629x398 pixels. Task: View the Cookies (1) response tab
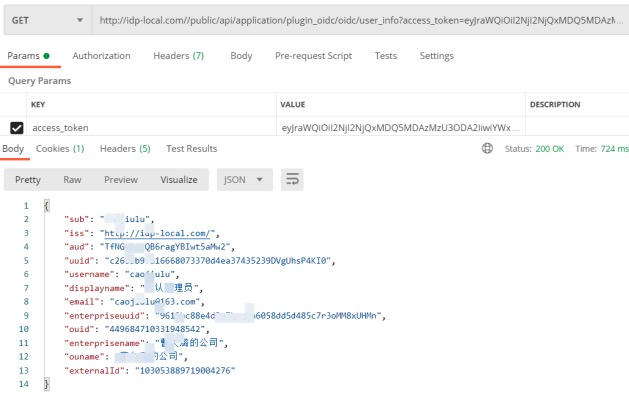coord(60,149)
